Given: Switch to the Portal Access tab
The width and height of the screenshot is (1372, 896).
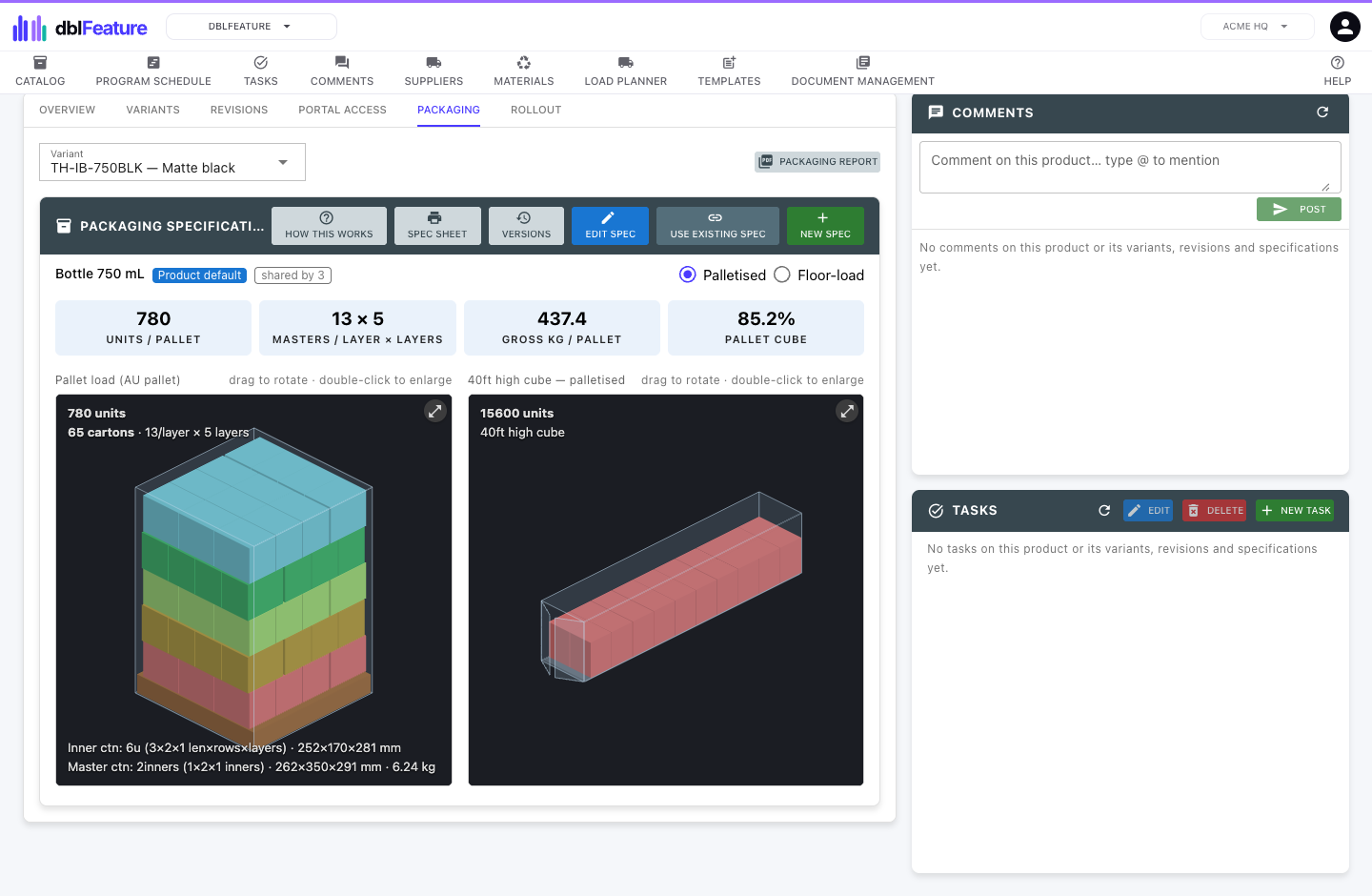Looking at the screenshot, I should click(x=343, y=110).
